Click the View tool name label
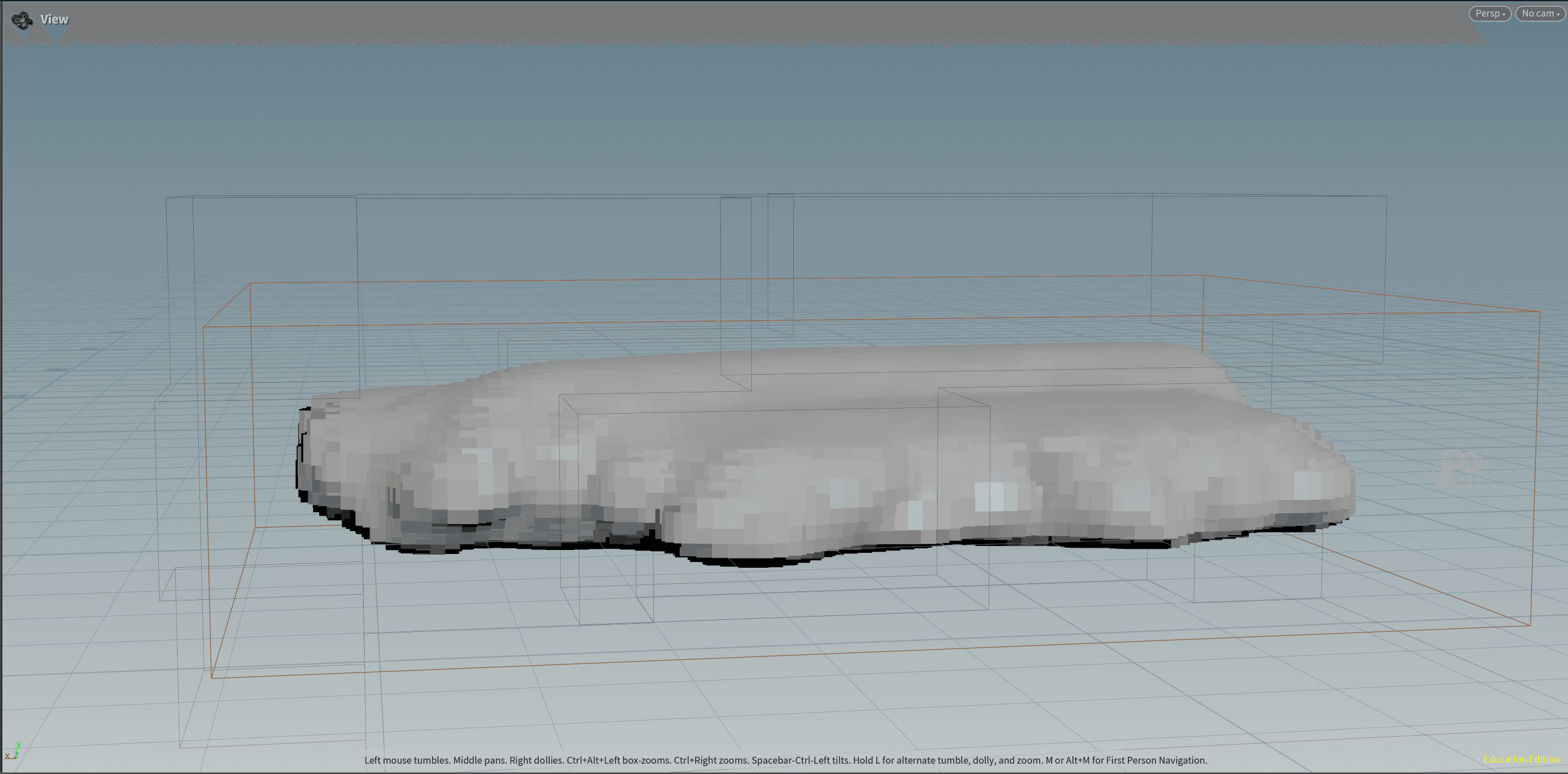 (54, 19)
